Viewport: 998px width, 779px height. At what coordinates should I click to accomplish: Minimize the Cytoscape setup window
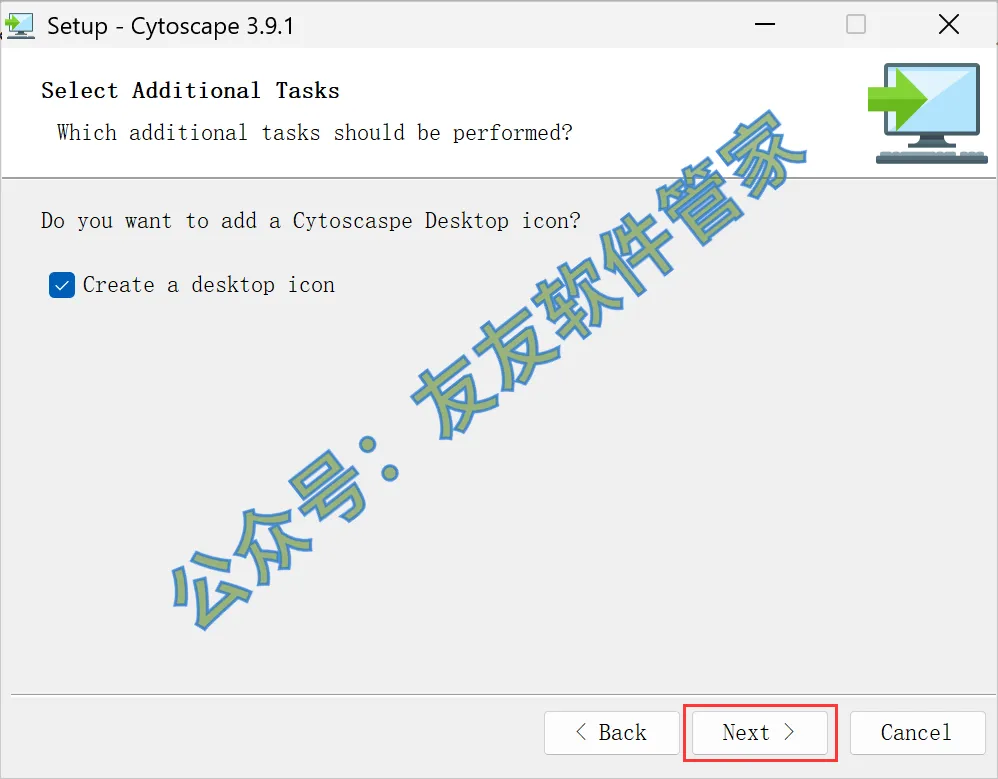(764, 25)
